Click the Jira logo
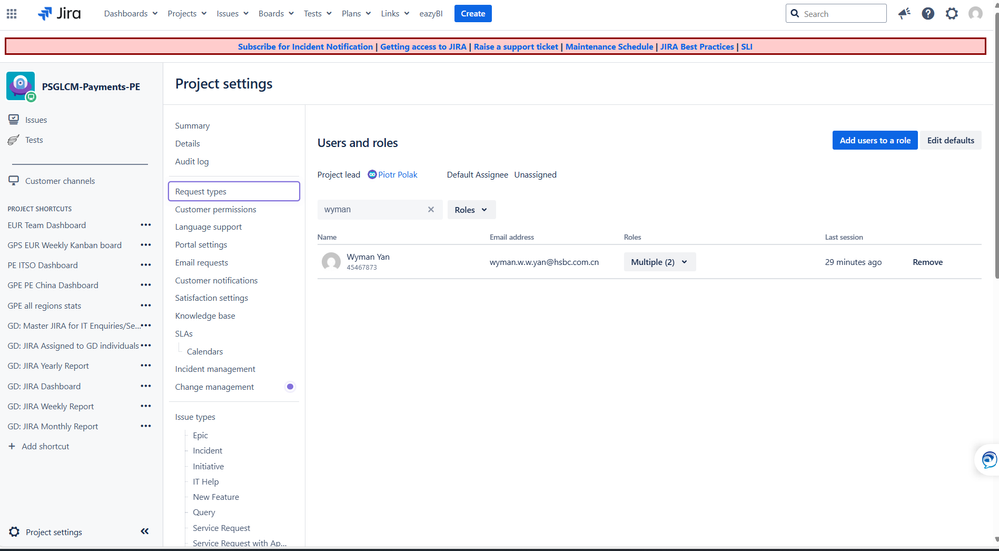This screenshot has height=551, width=999. [x=59, y=13]
